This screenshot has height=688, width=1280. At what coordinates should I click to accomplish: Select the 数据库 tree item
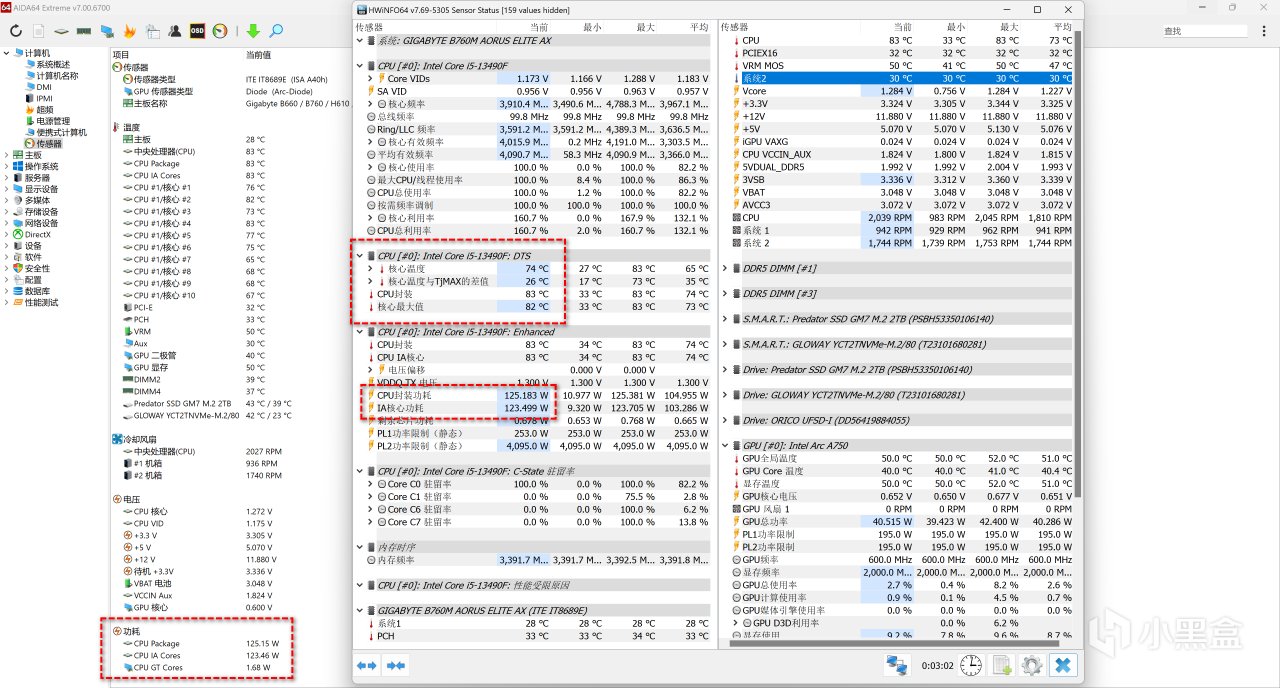(x=34, y=291)
